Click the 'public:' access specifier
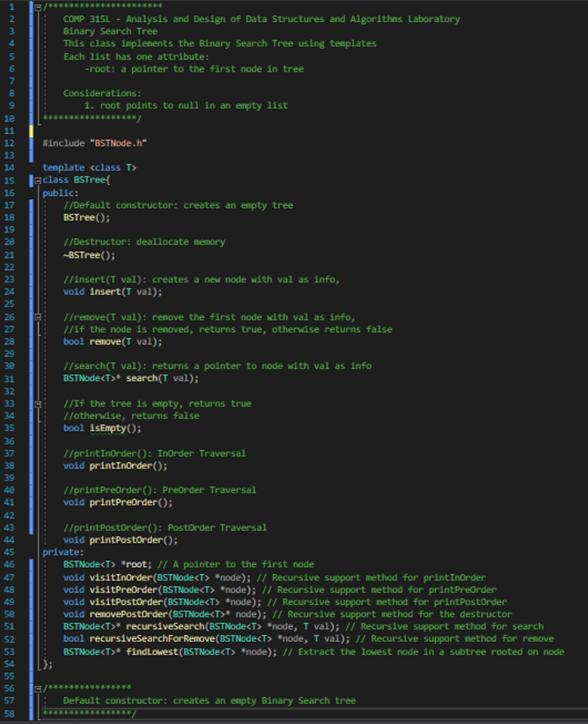This screenshot has height=724, width=588. (x=61, y=193)
